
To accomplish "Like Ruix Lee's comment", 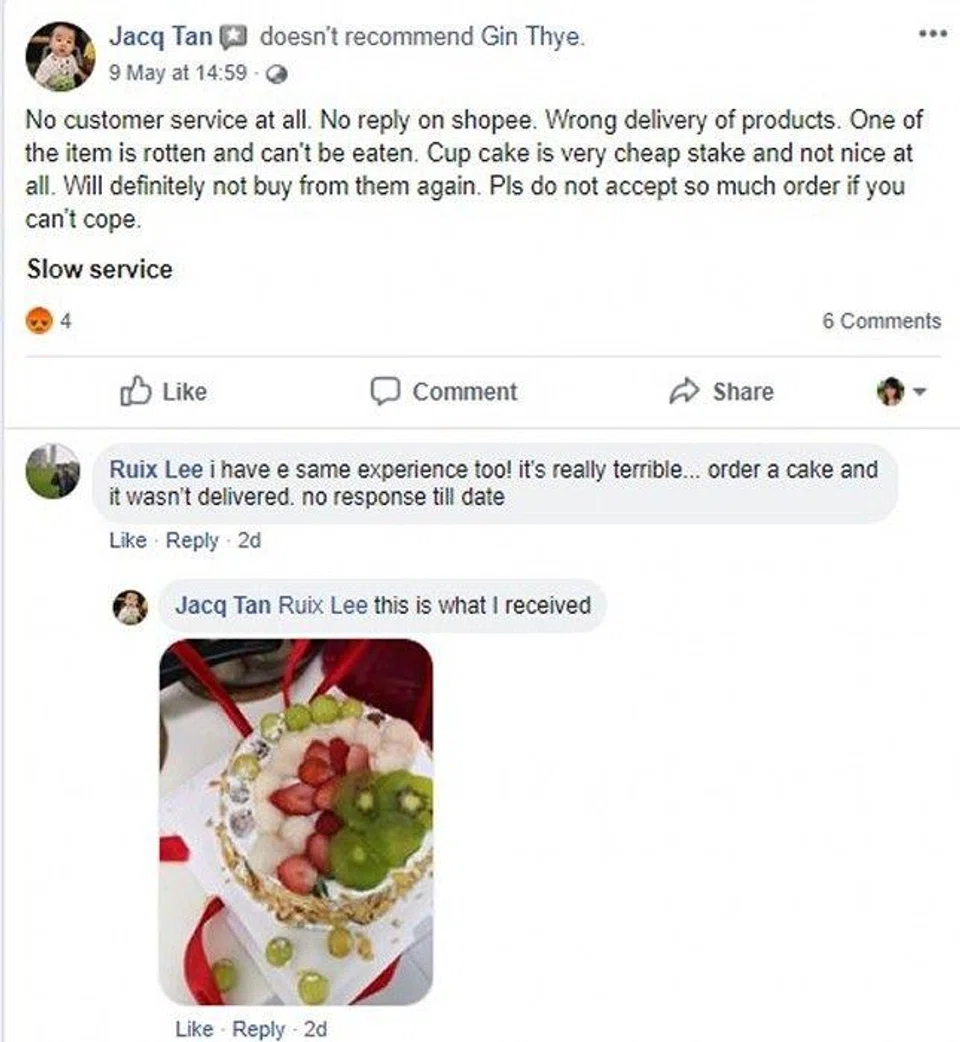I will [x=127, y=541].
